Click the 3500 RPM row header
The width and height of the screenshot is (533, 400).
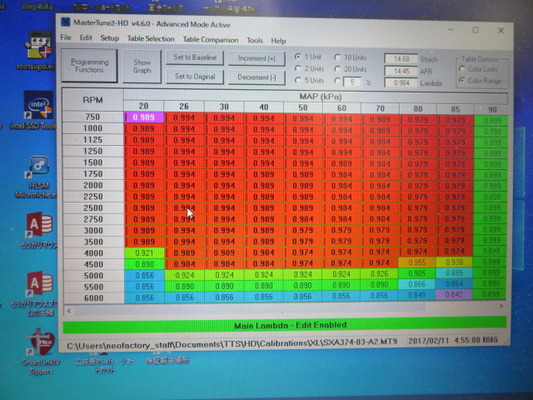(x=93, y=242)
